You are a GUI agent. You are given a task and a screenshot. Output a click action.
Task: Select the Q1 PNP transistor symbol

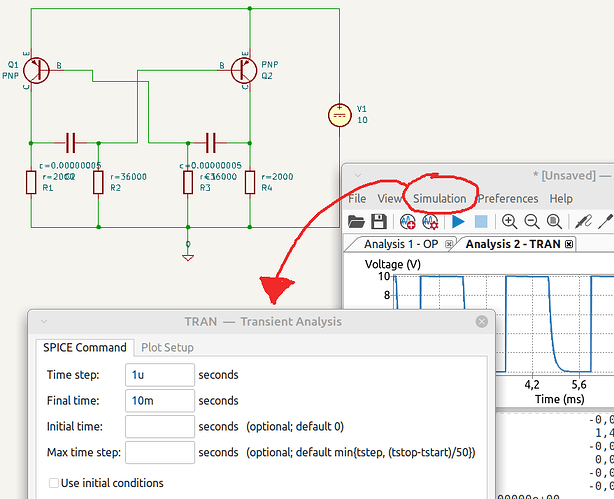35,71
